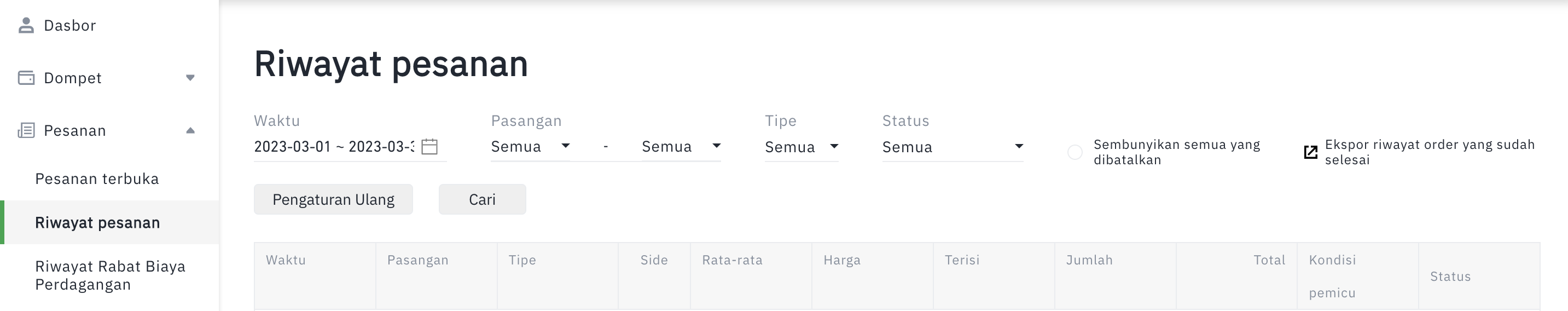Click the export external-link icon
This screenshot has width=1568, height=311.
1310,152
